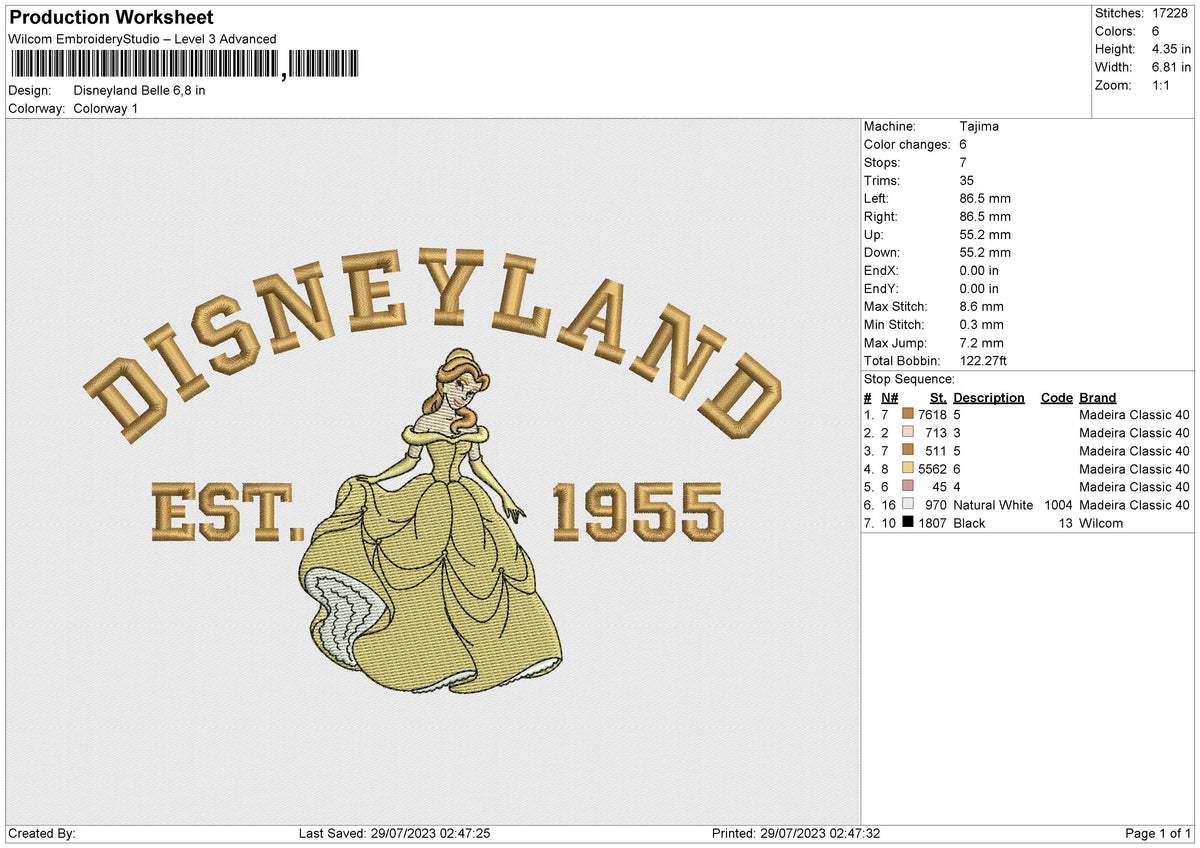Click the Down value '55.2 mm'
1200x848 pixels.
pos(985,252)
